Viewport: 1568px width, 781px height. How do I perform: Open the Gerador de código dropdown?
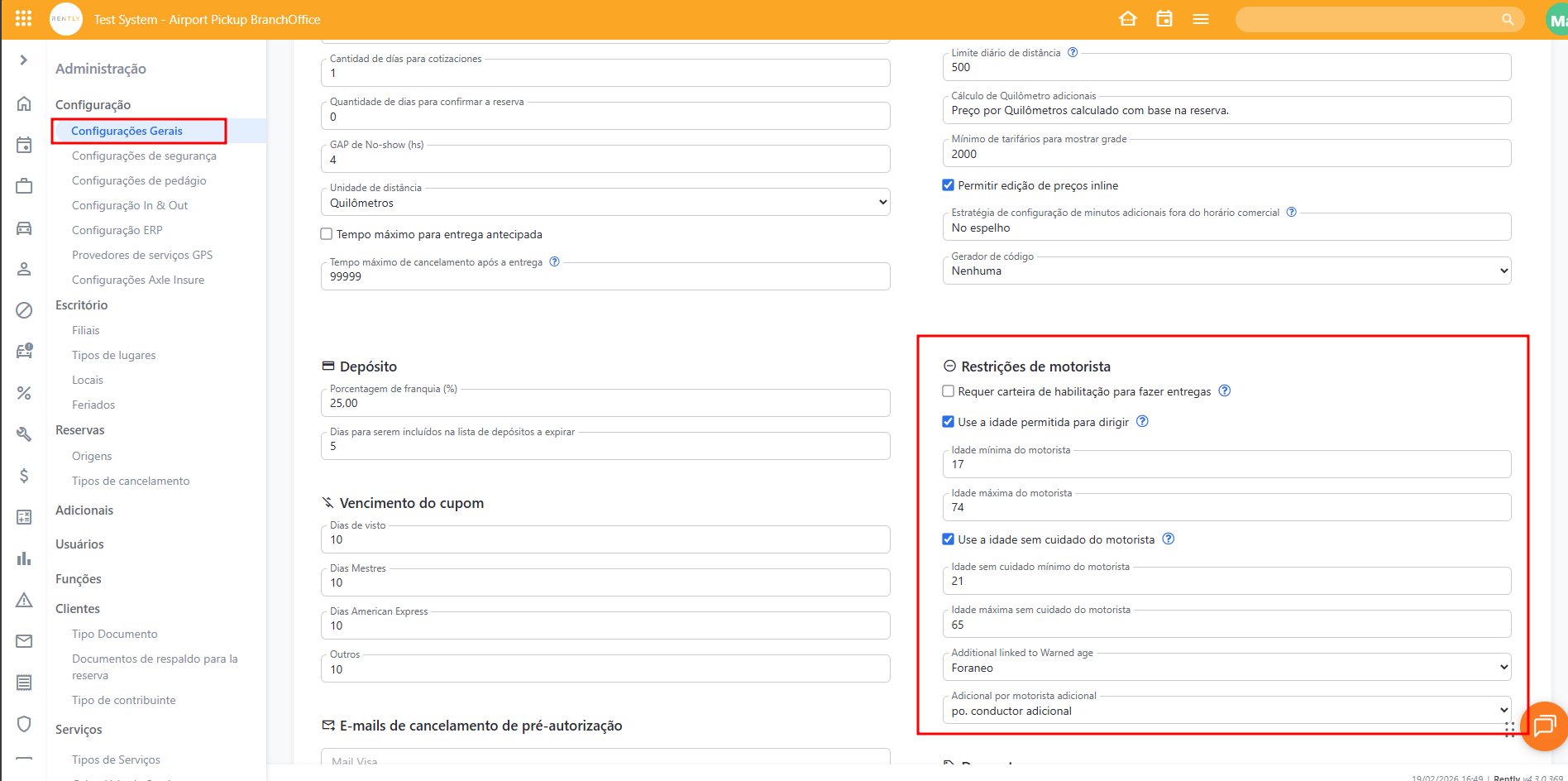point(1226,271)
